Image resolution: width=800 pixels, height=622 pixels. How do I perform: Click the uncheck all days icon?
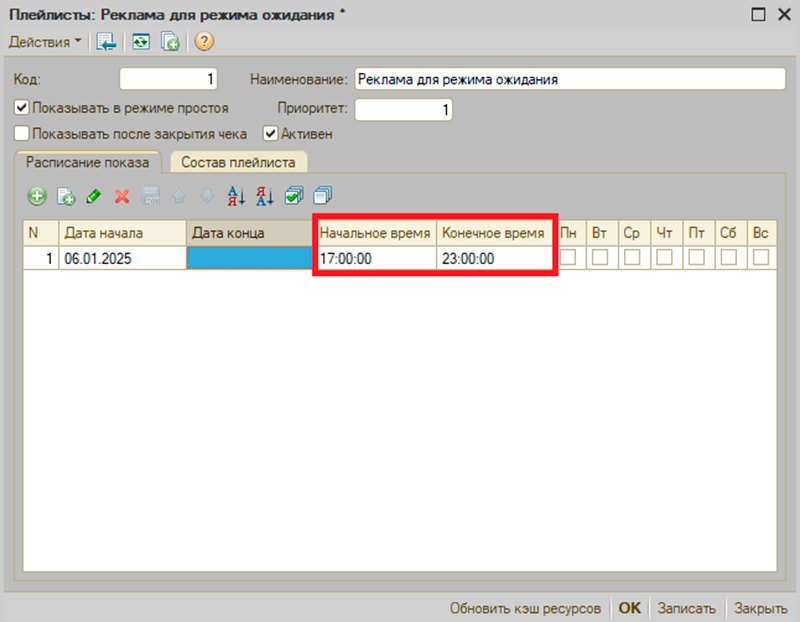(322, 196)
